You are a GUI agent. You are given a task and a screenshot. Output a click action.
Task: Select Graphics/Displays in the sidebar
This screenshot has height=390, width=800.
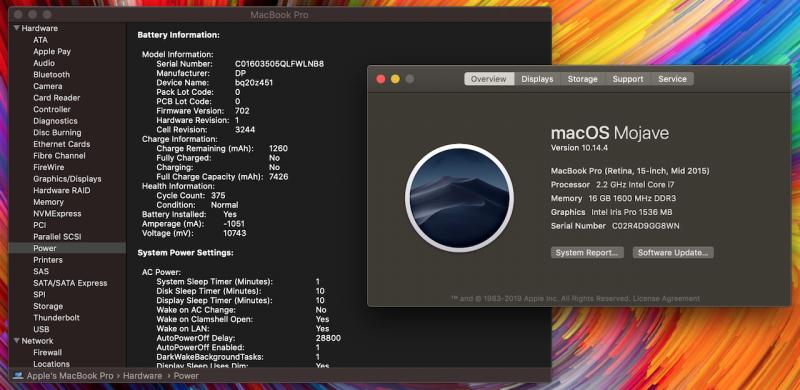pos(67,179)
